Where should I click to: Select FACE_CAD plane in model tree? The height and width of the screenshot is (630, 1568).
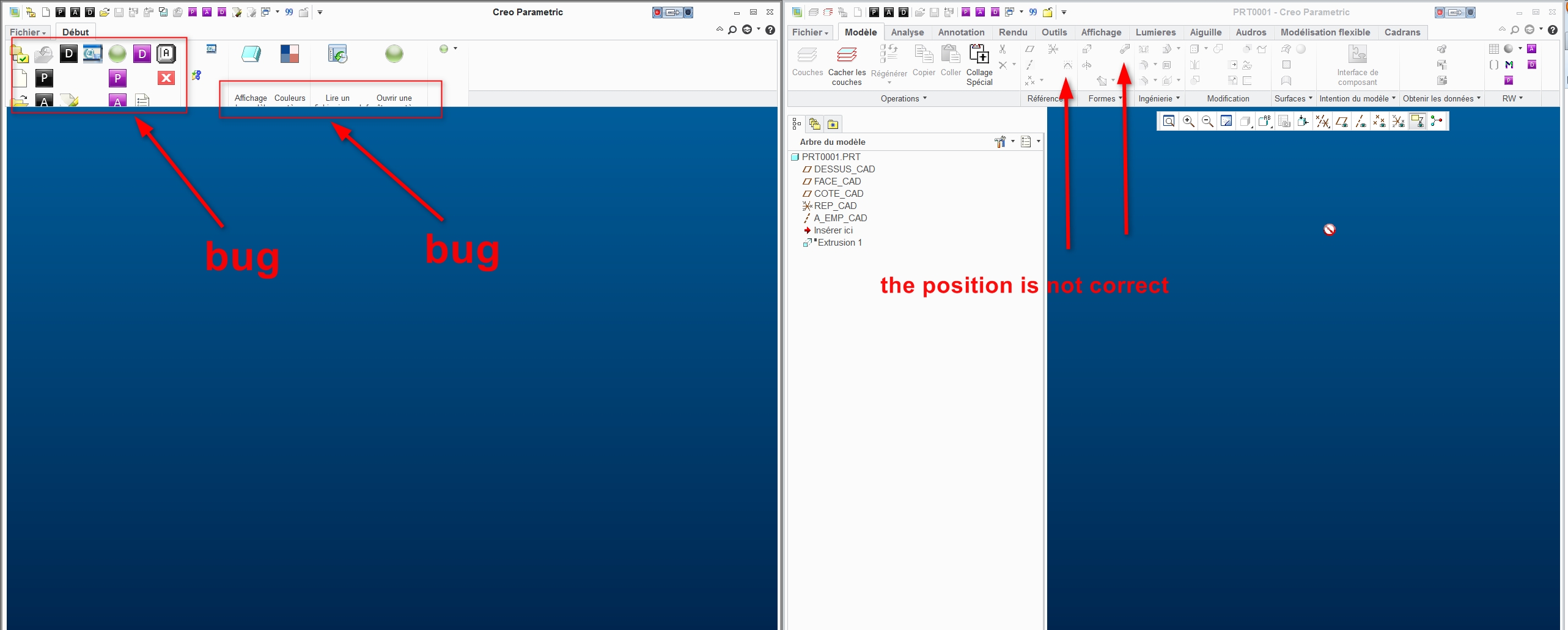point(837,181)
